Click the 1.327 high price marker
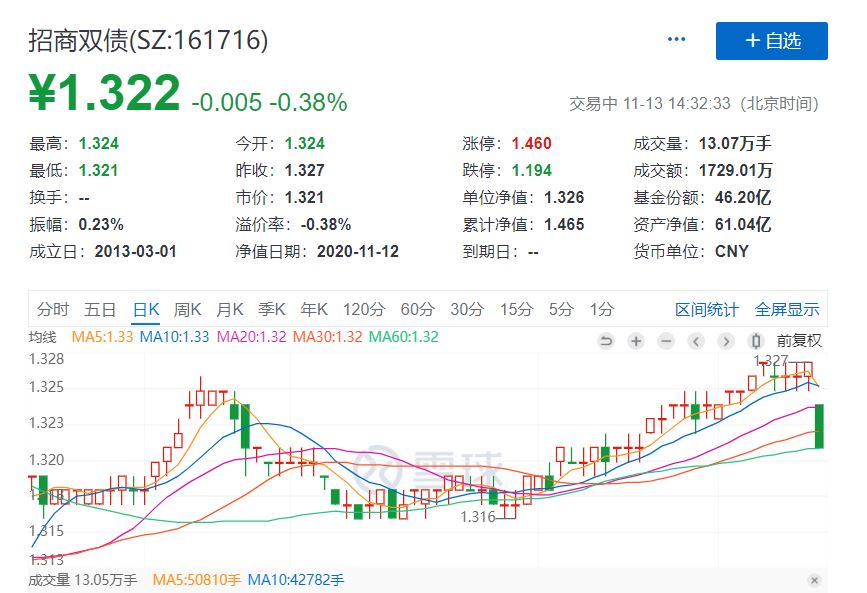Viewport: 867px width, 593px height. (x=771, y=361)
